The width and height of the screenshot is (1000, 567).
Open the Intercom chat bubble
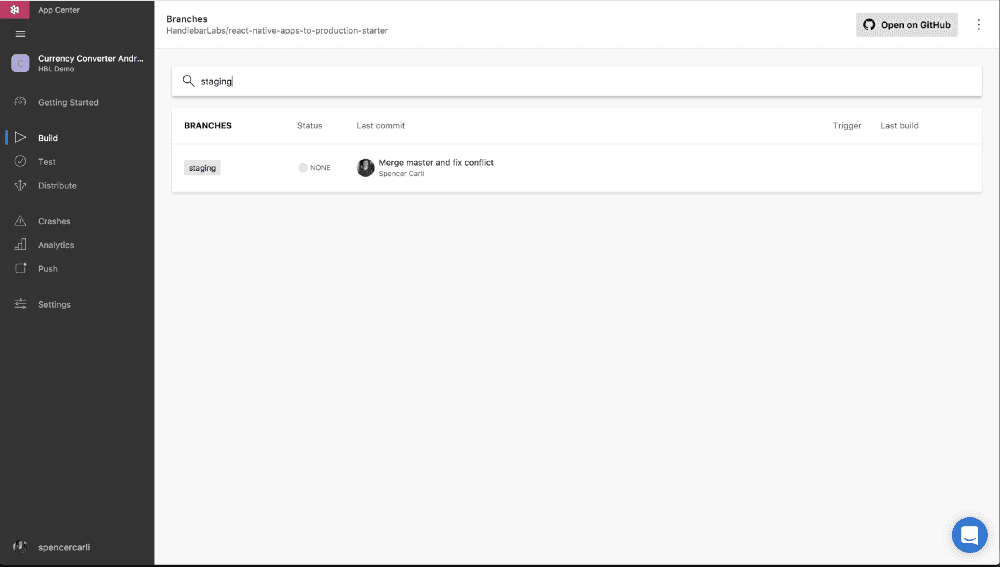tap(969, 534)
